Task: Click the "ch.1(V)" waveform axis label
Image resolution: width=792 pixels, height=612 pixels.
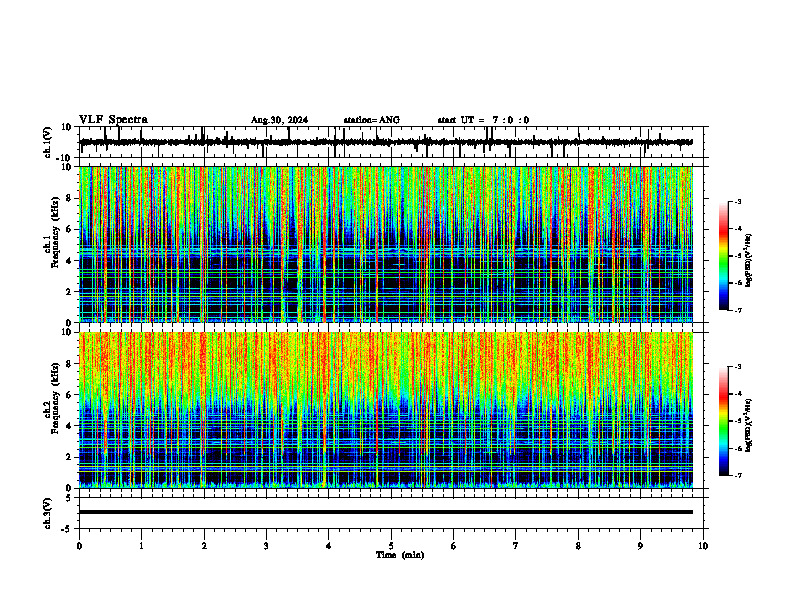Action: (x=48, y=142)
